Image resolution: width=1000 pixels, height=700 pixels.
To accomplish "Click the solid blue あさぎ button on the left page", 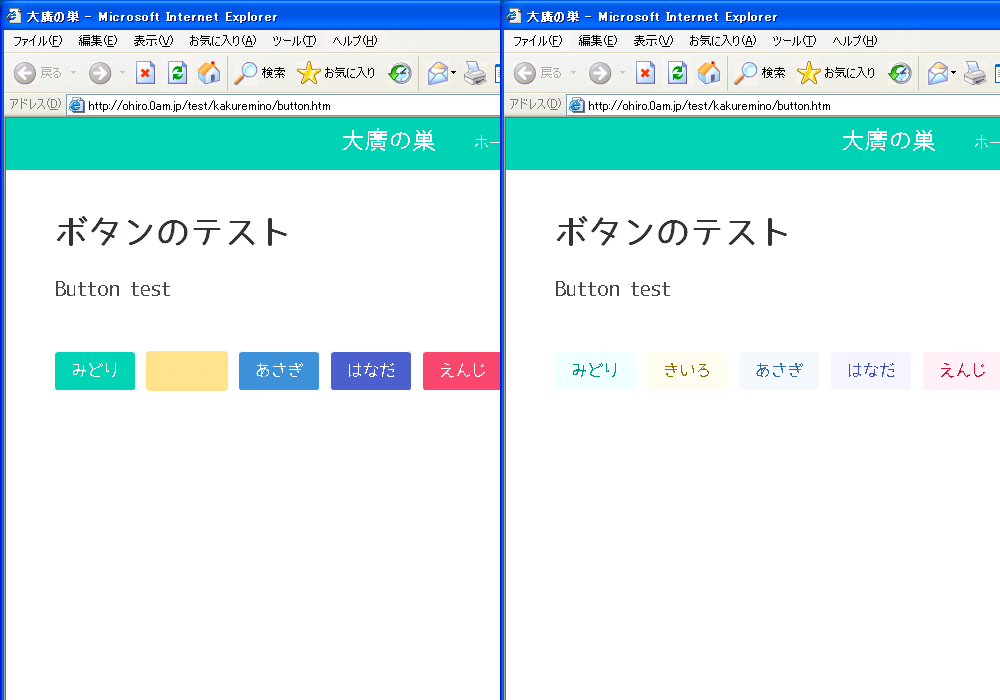I will (279, 371).
